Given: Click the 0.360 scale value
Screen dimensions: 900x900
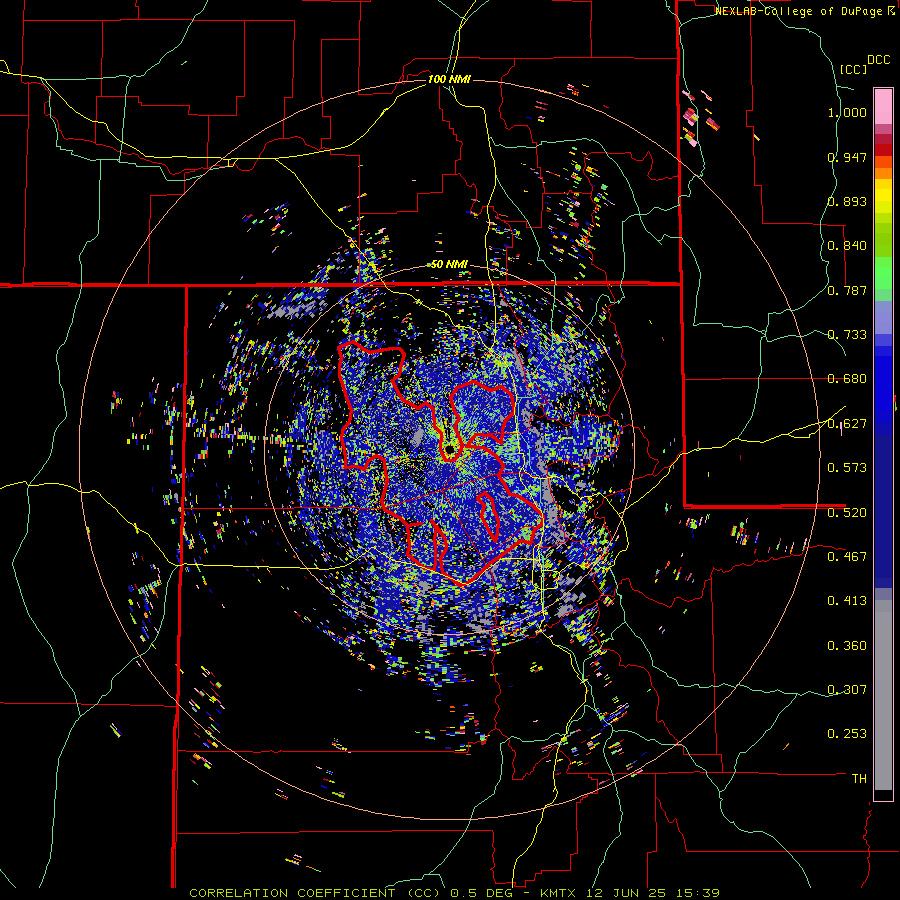Looking at the screenshot, I should pyautogui.click(x=847, y=646).
